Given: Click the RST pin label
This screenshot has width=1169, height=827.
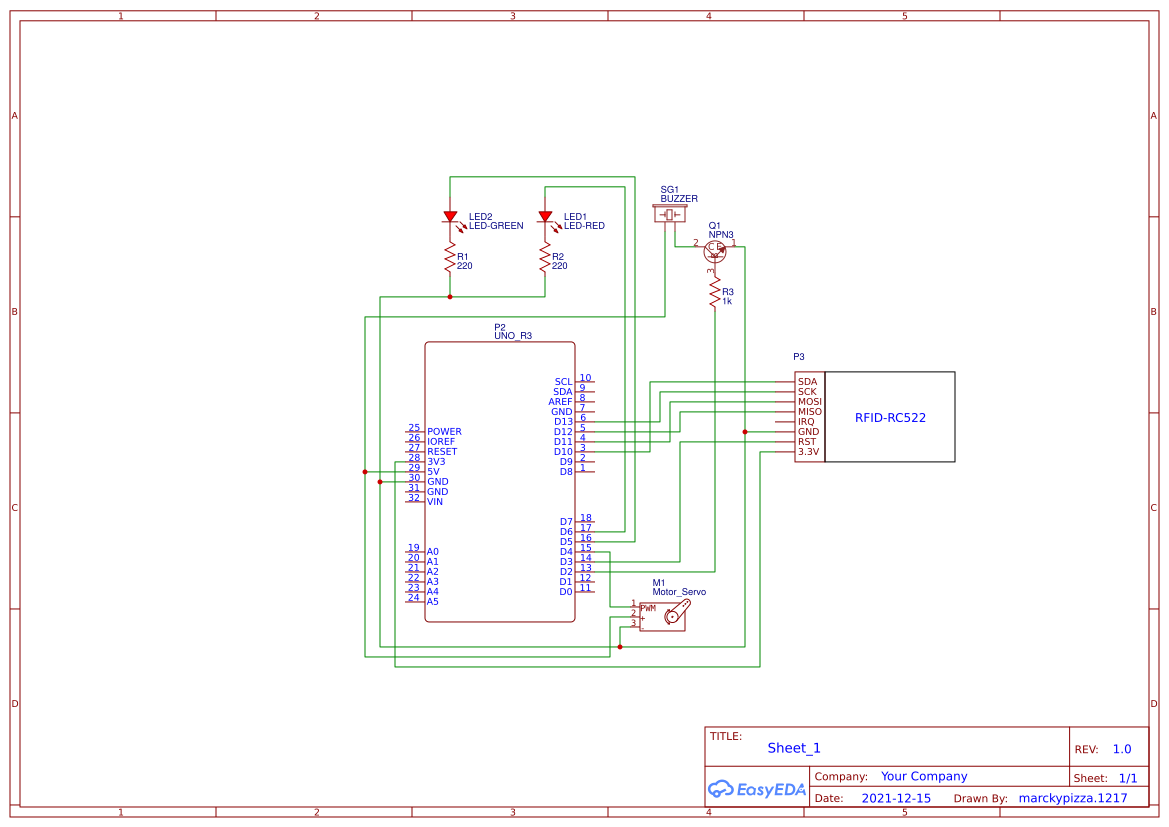Looking at the screenshot, I should pos(807,442).
